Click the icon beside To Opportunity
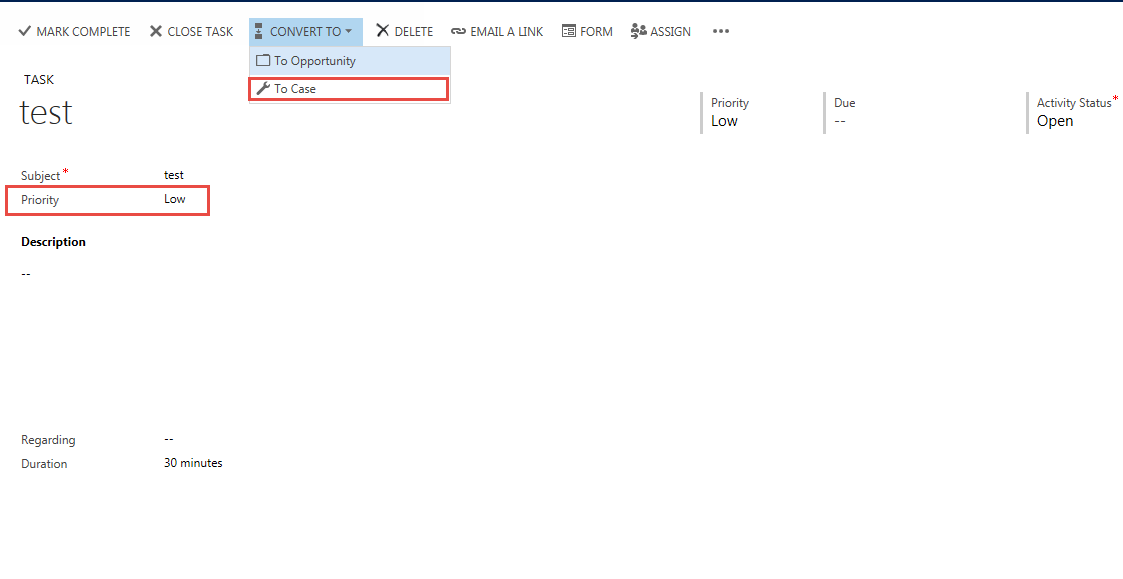Screen dimensions: 1123x579 [x=264, y=61]
